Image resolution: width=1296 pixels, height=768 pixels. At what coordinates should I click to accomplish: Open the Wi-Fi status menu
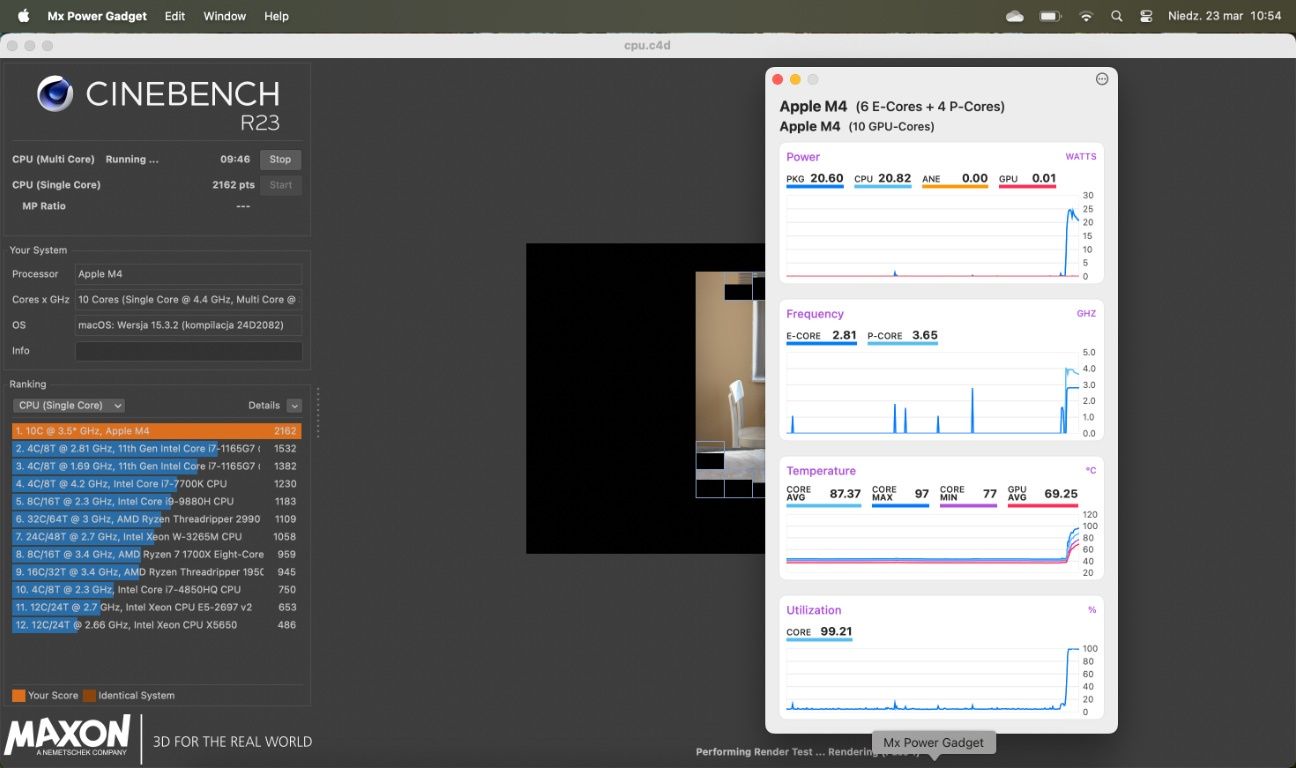pos(1086,16)
